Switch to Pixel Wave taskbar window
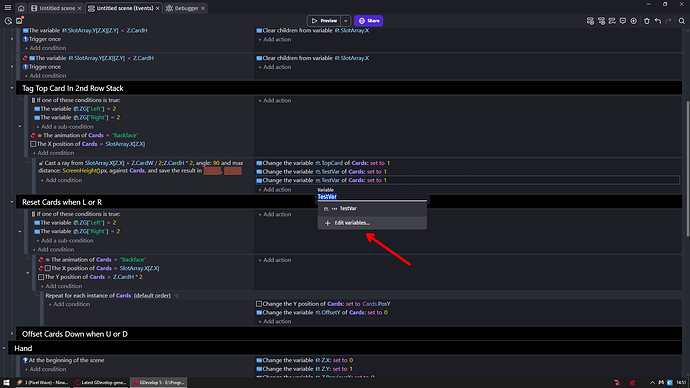The image size is (690, 388). click(43, 382)
